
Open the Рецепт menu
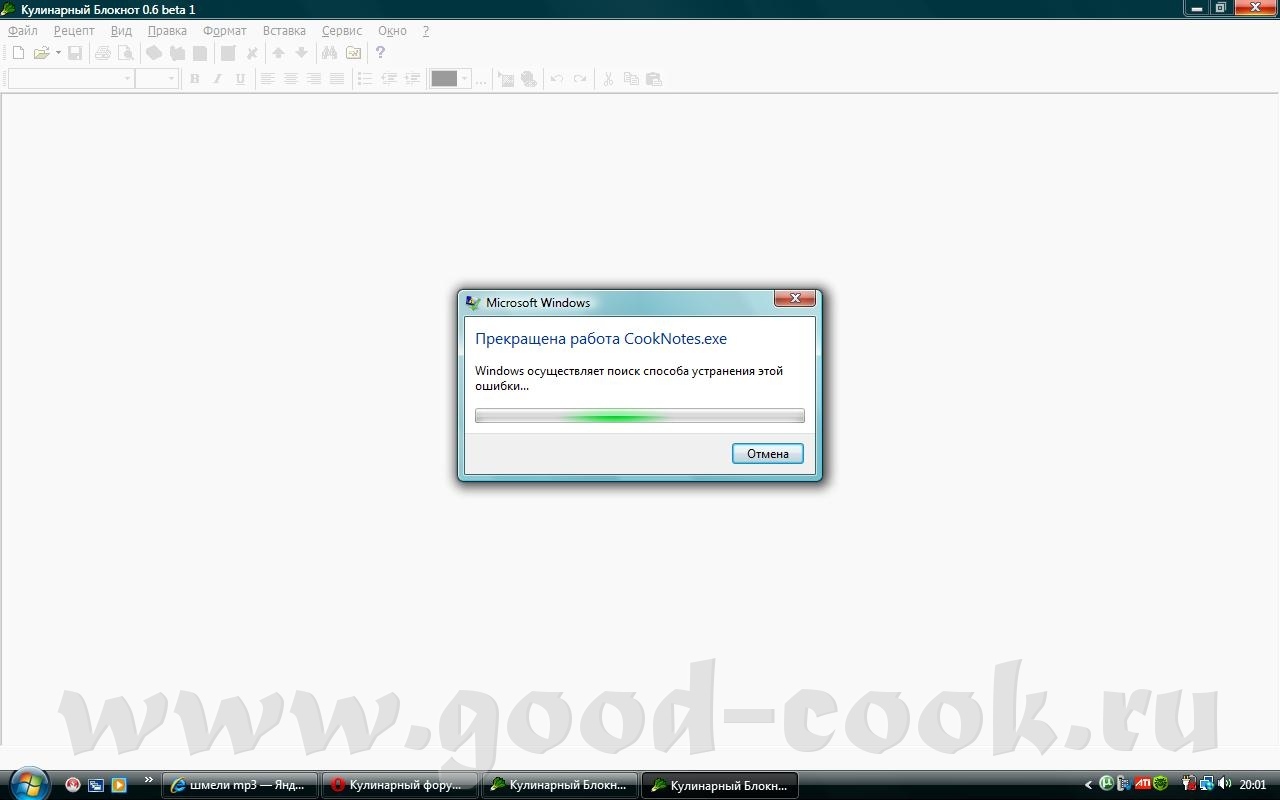74,31
